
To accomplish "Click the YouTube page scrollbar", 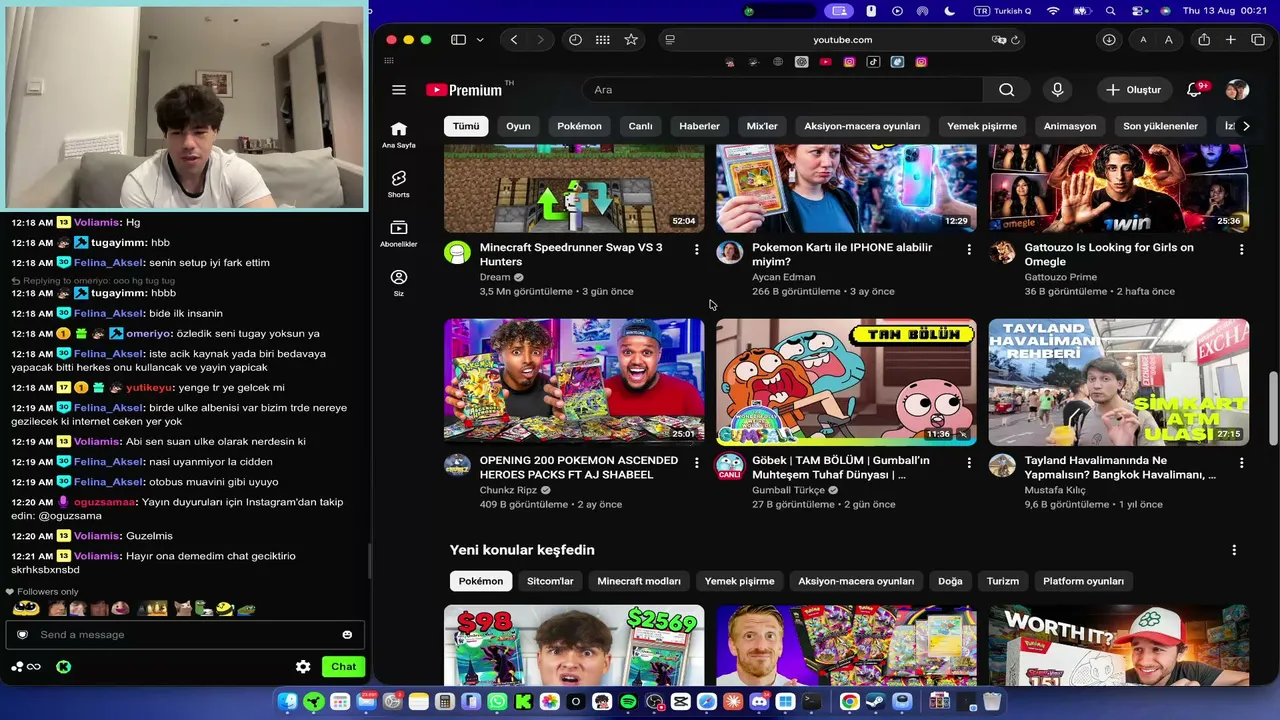I will tap(1273, 408).
